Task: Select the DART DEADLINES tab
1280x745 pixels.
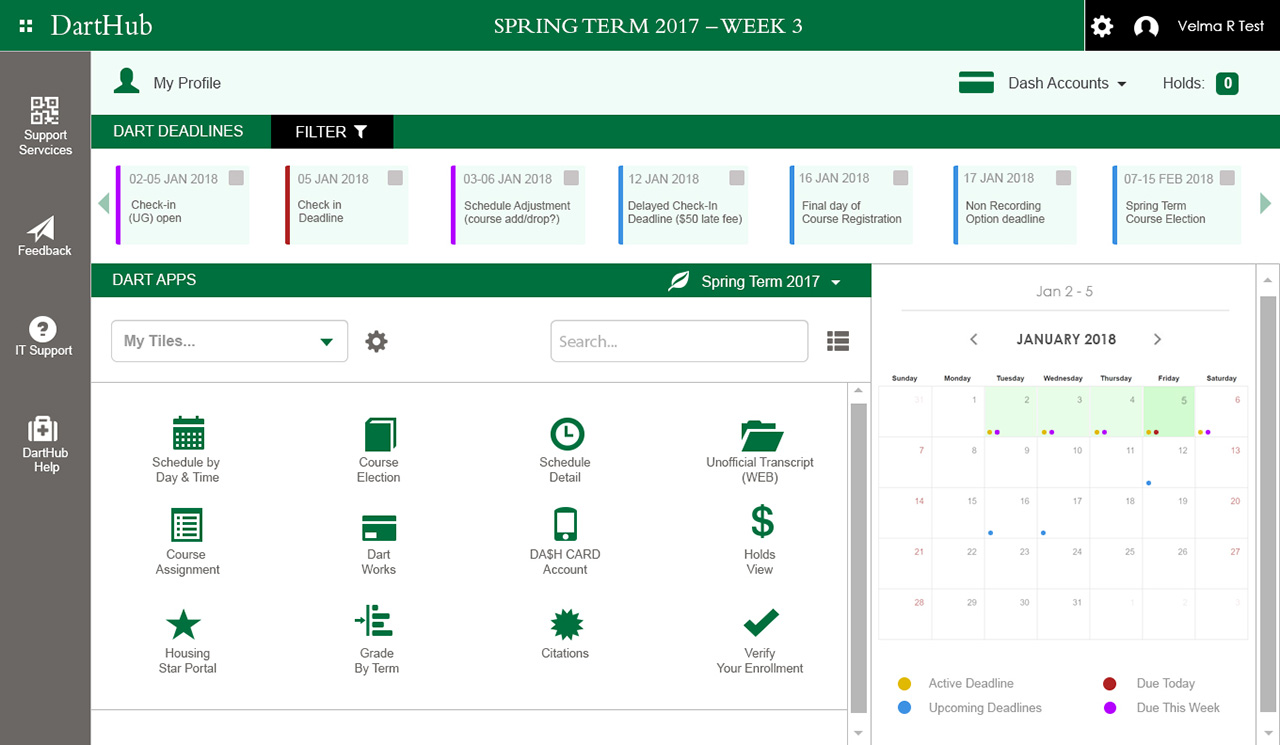Action: tap(178, 131)
